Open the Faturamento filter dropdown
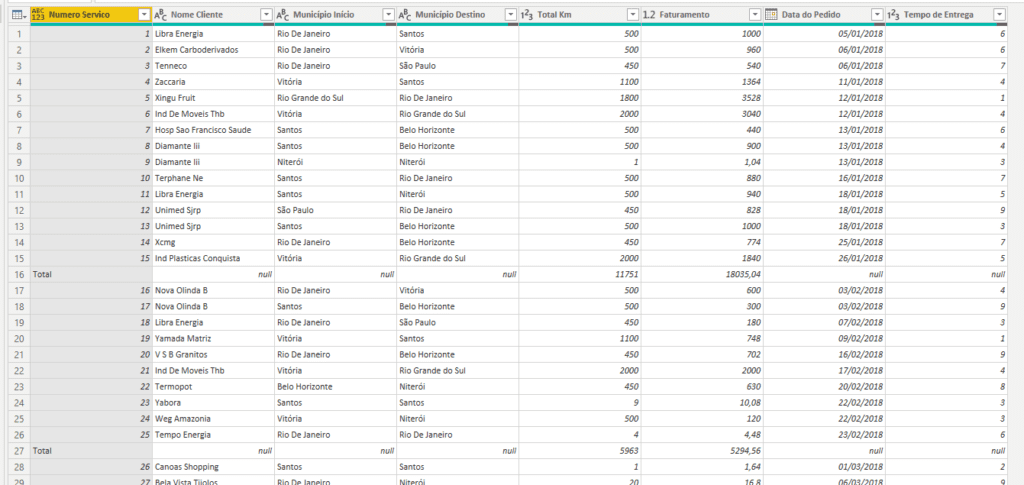1024x485 pixels. coord(755,14)
